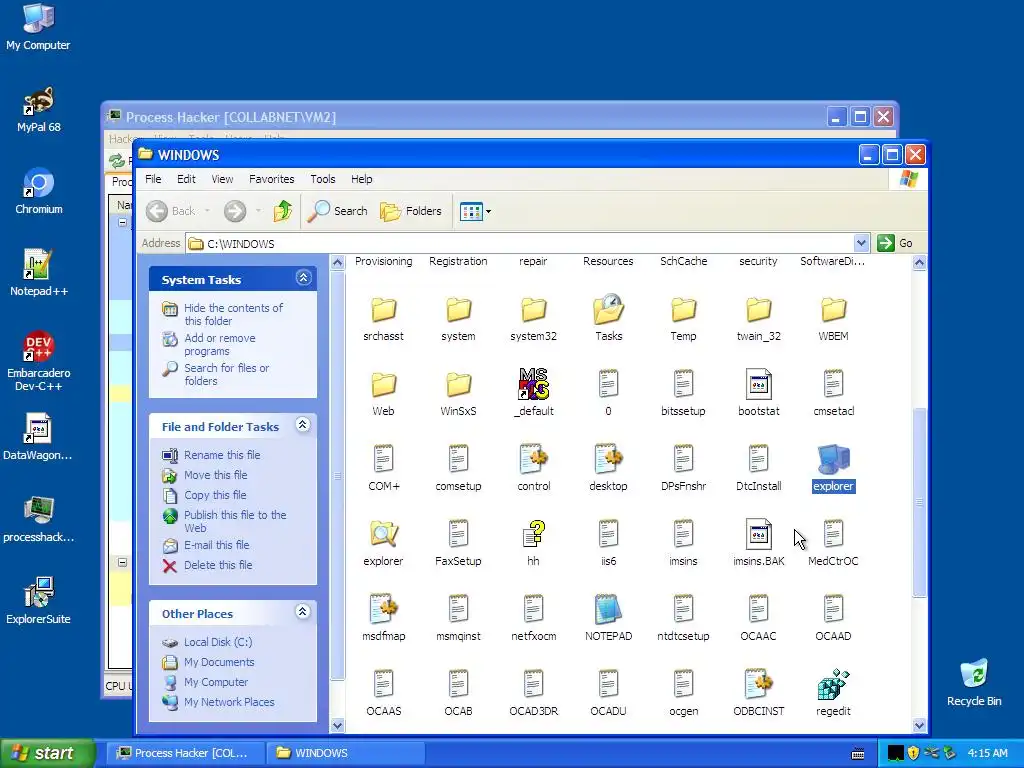Open the View menu
The image size is (1024, 768).
click(x=222, y=179)
